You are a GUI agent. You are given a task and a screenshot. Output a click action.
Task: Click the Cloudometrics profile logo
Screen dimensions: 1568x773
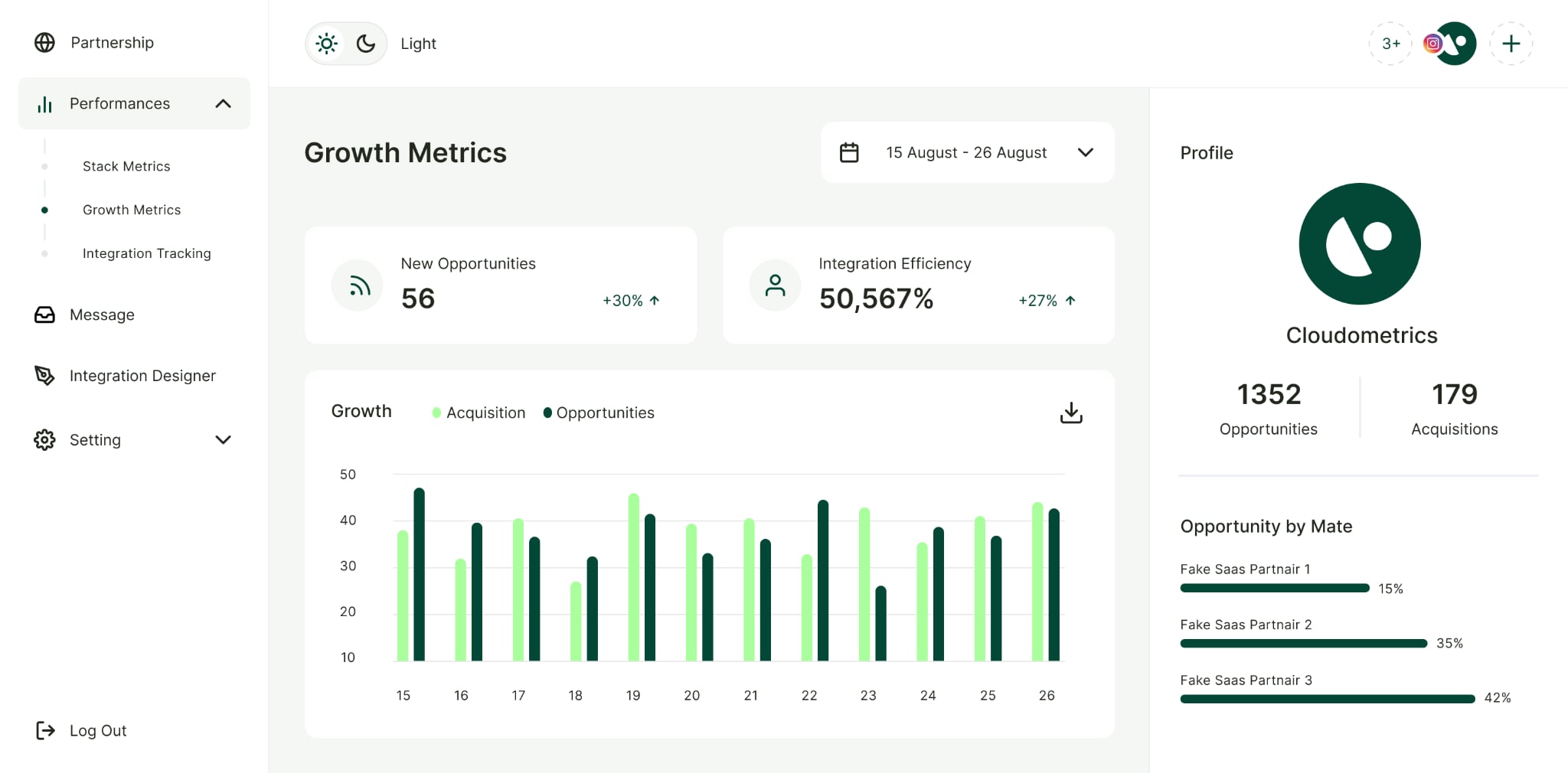point(1360,244)
